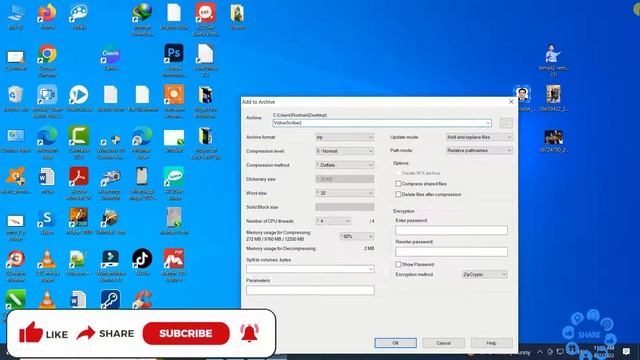Open the TikTok desktop shortcut
The width and height of the screenshot is (640, 360).
[x=142, y=262]
